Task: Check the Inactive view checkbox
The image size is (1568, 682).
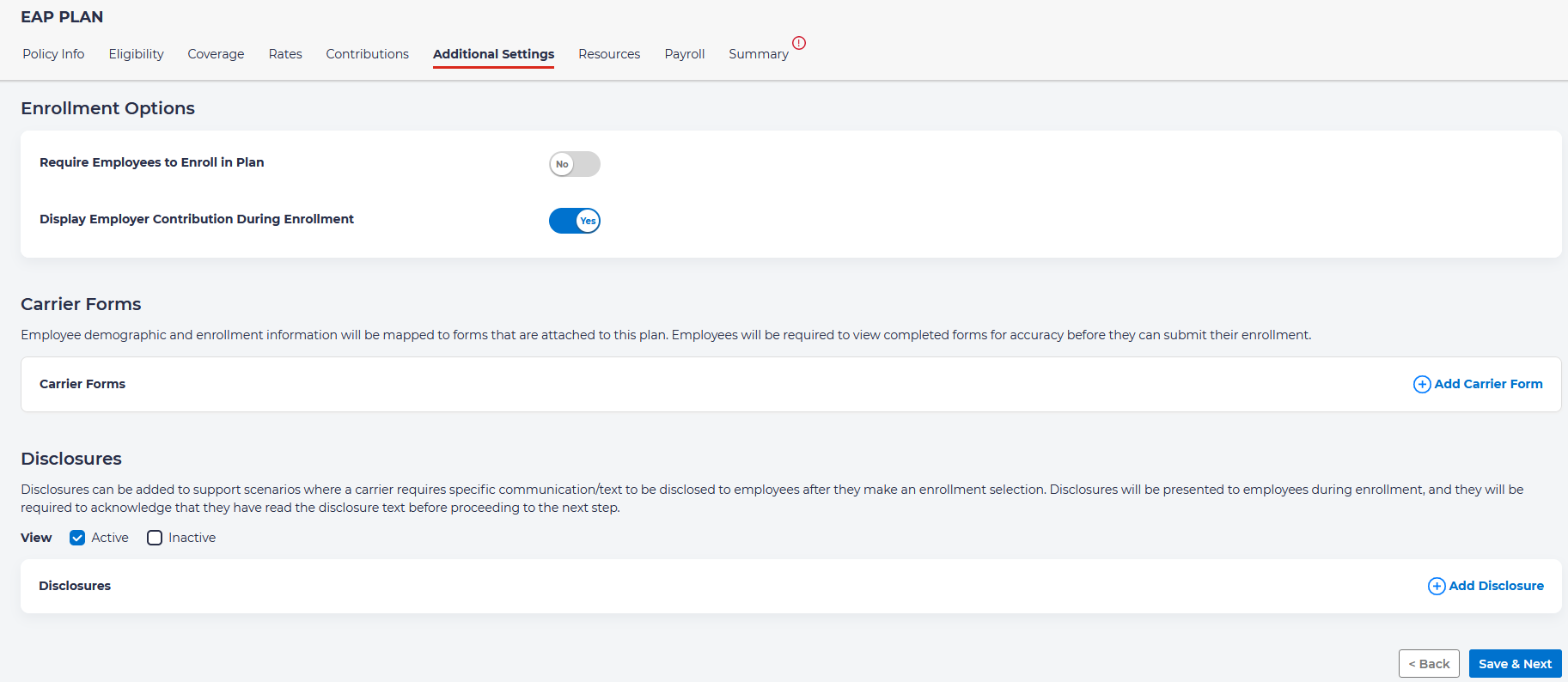Action: pos(155,538)
